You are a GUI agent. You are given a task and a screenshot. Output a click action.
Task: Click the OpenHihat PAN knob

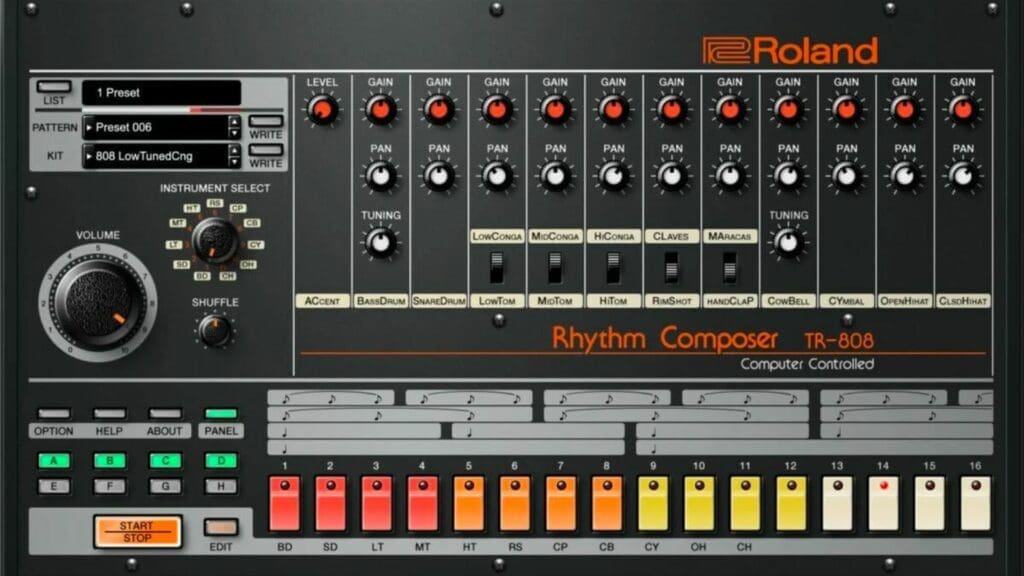click(904, 176)
